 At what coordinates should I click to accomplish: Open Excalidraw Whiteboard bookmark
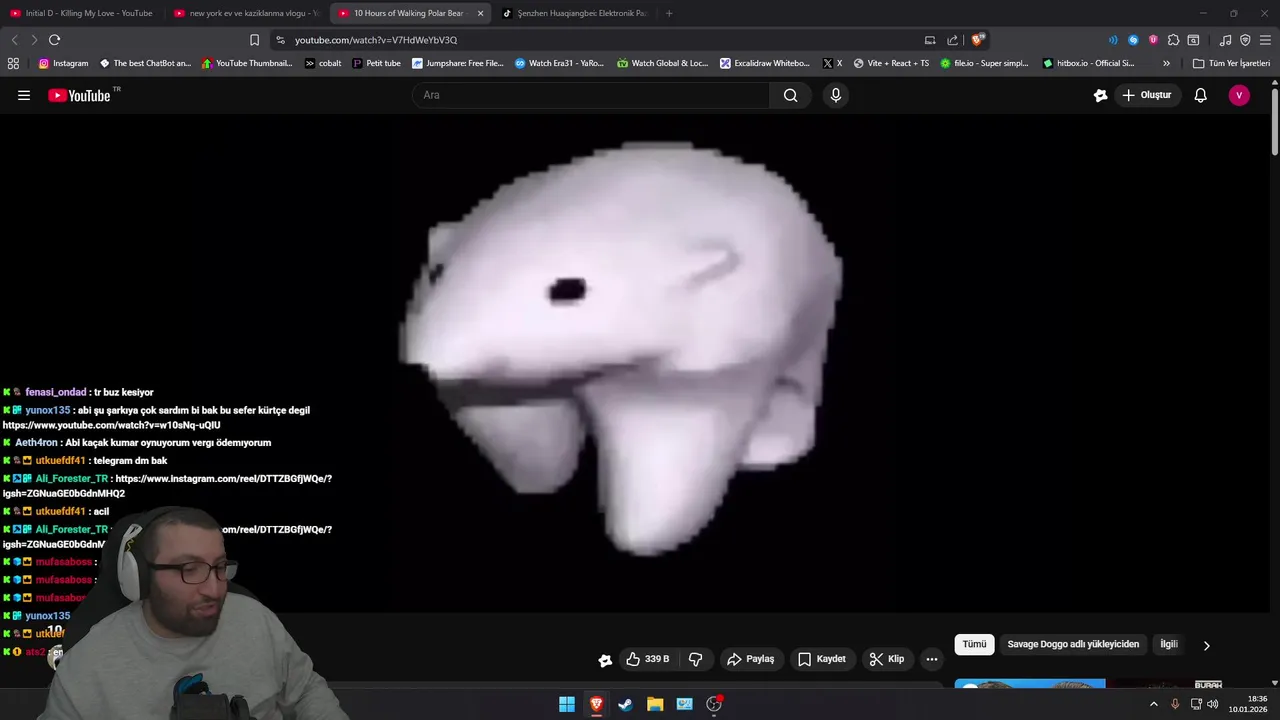(x=765, y=63)
